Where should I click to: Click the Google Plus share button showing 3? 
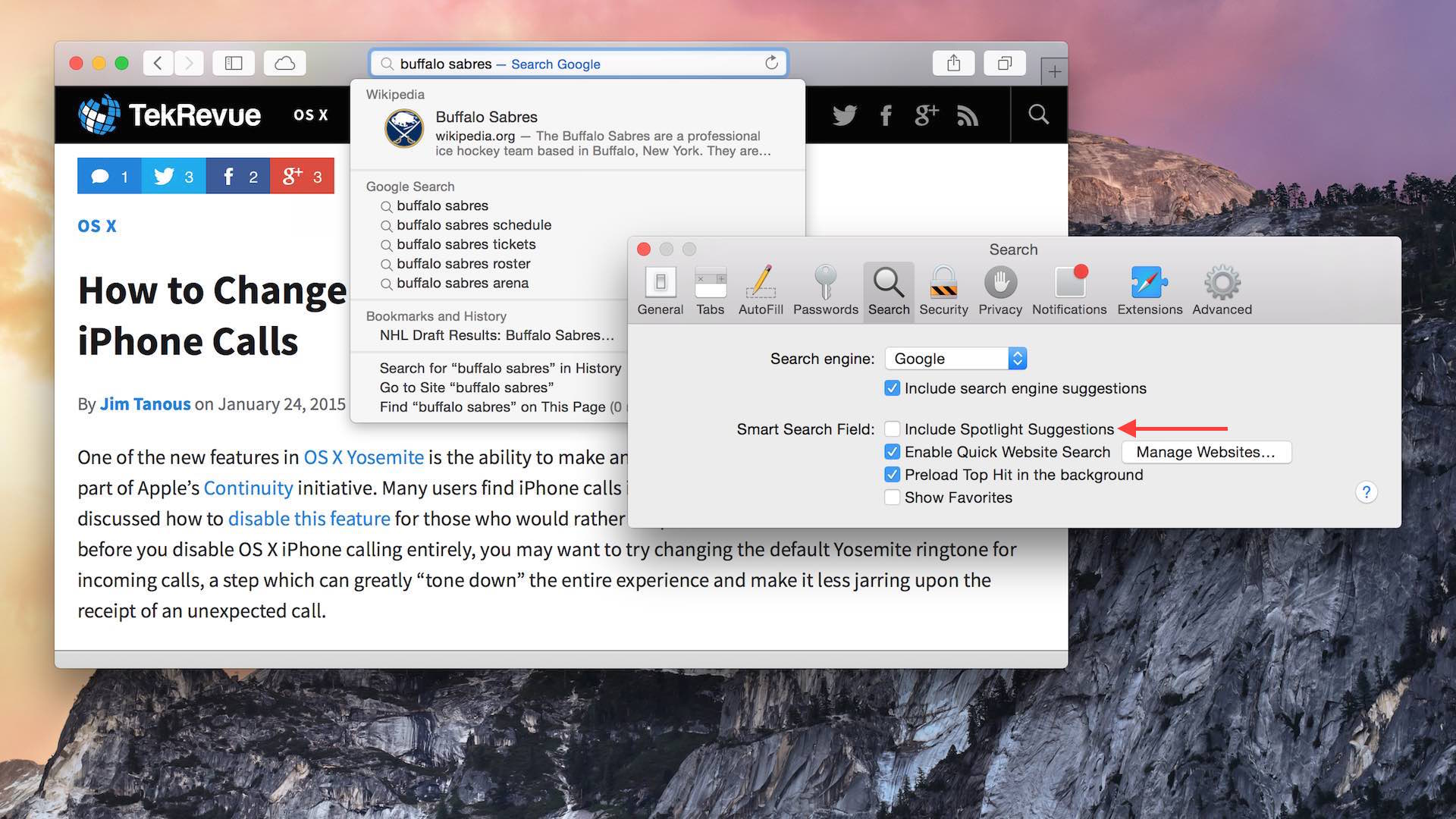[302, 176]
